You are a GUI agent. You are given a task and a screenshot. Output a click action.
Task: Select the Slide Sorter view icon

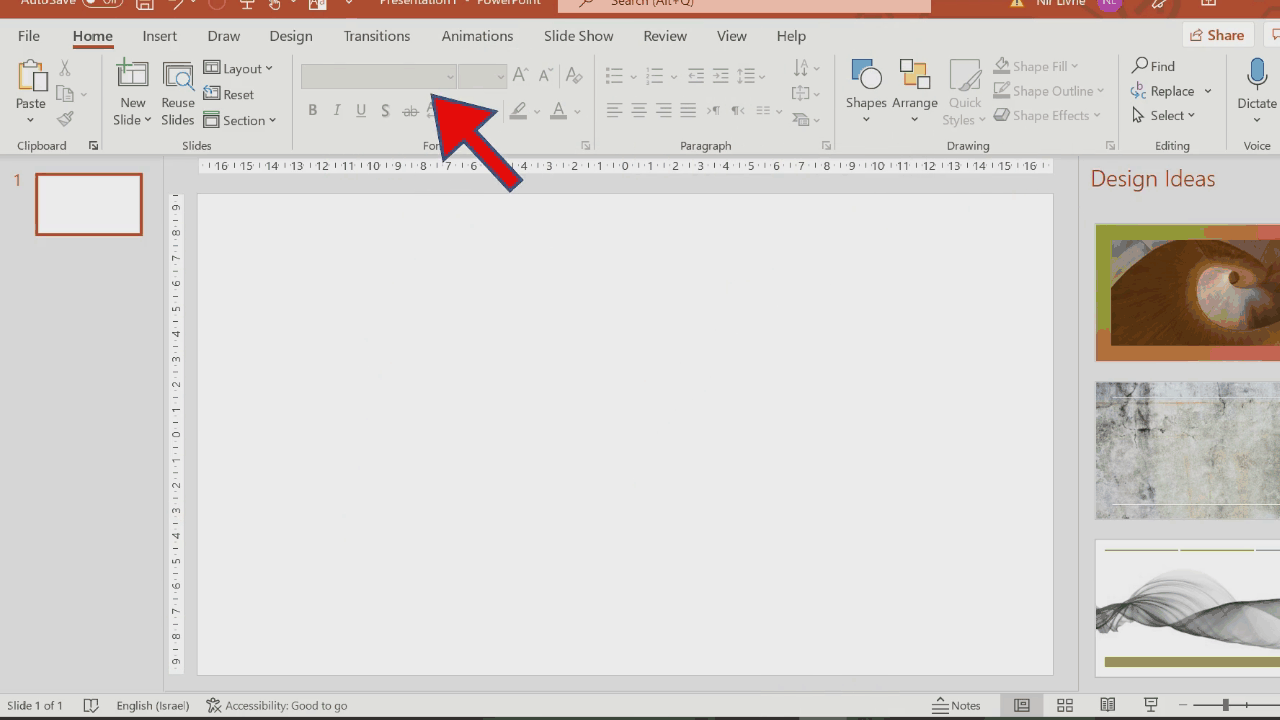(x=1065, y=705)
